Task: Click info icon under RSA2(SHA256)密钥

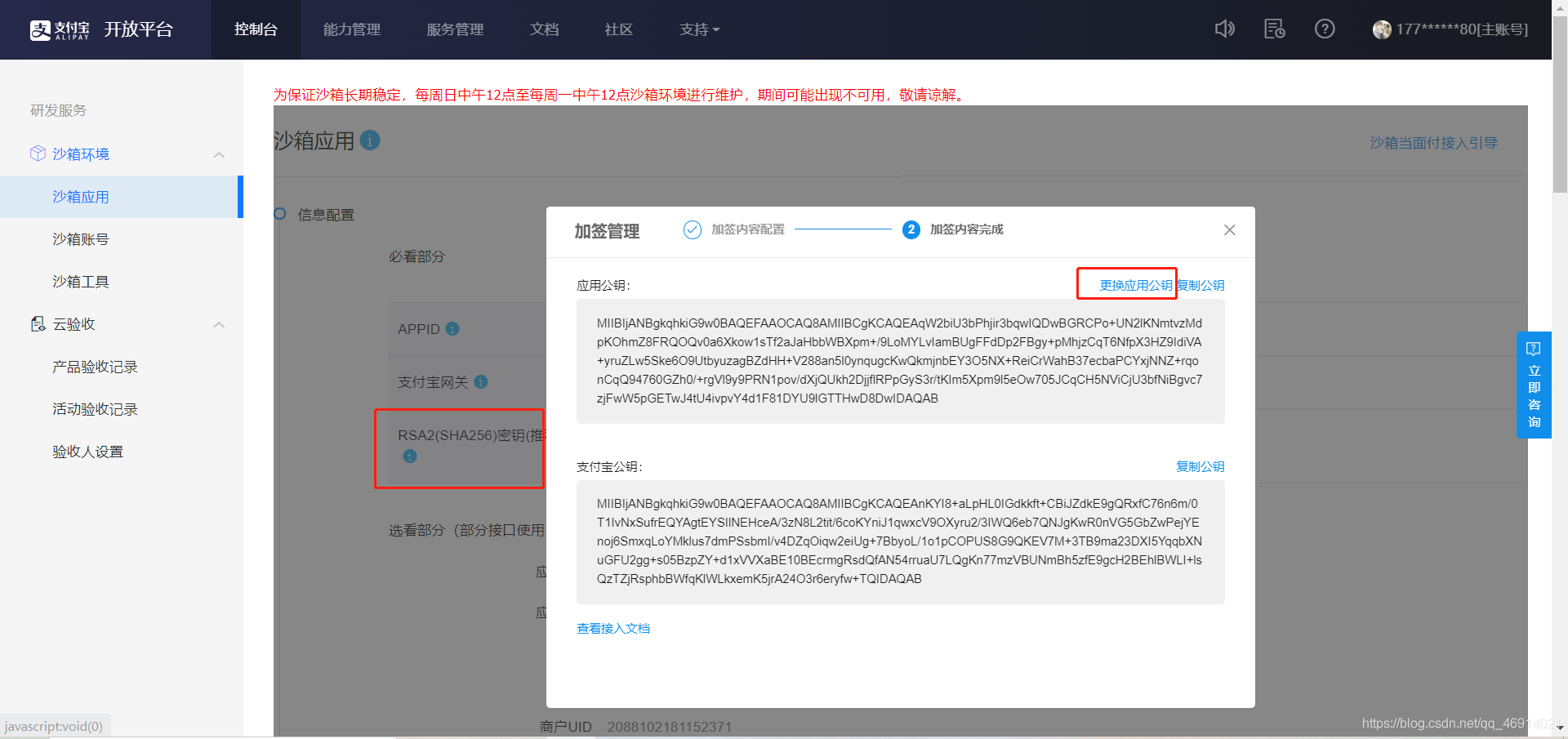Action: (x=410, y=456)
